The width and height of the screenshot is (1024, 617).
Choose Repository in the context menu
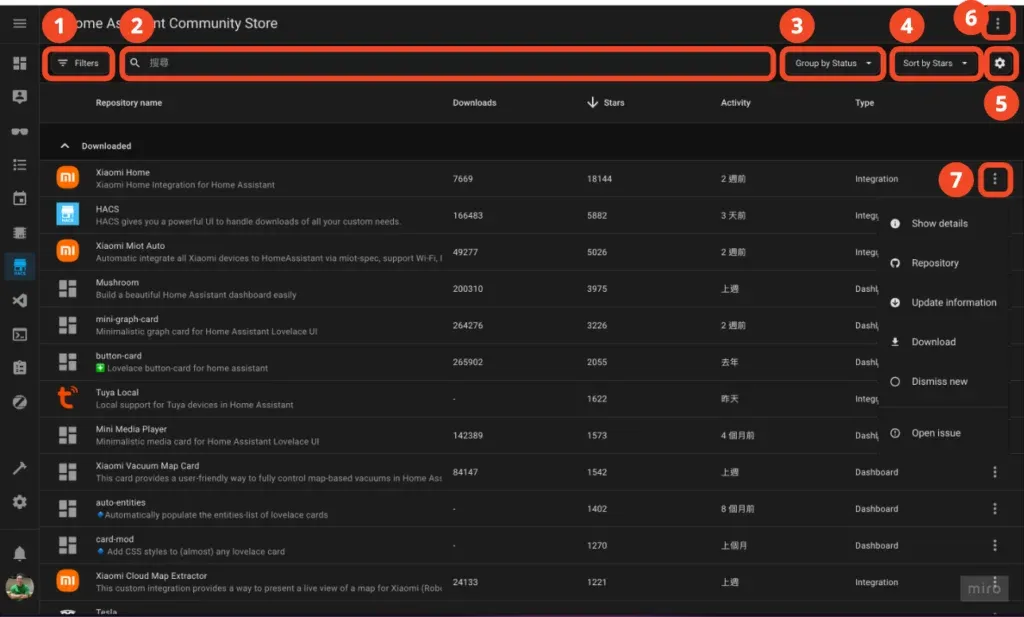934,263
